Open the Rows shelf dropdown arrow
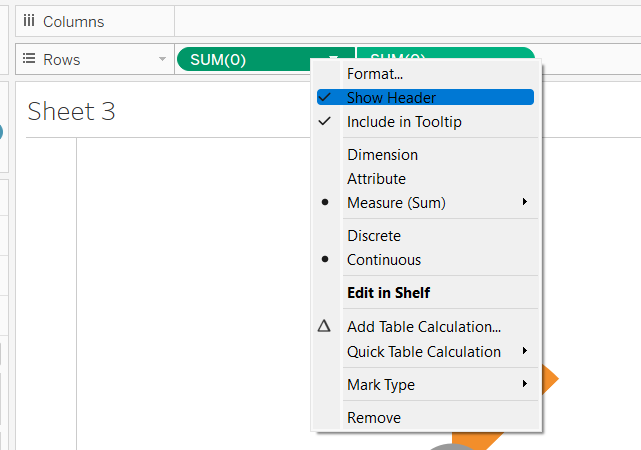641x450 pixels. pos(162,60)
